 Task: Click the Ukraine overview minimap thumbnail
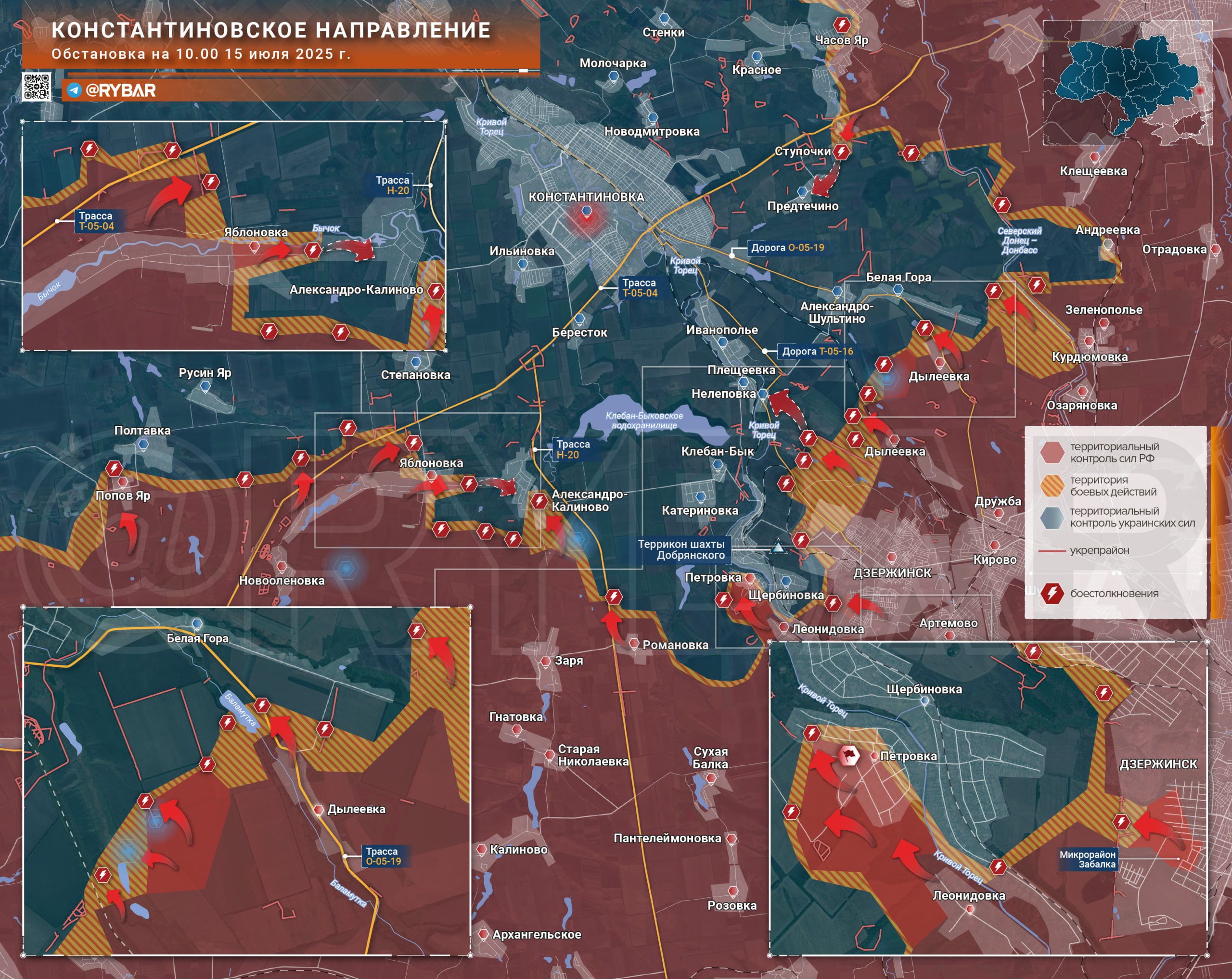[x=1127, y=83]
